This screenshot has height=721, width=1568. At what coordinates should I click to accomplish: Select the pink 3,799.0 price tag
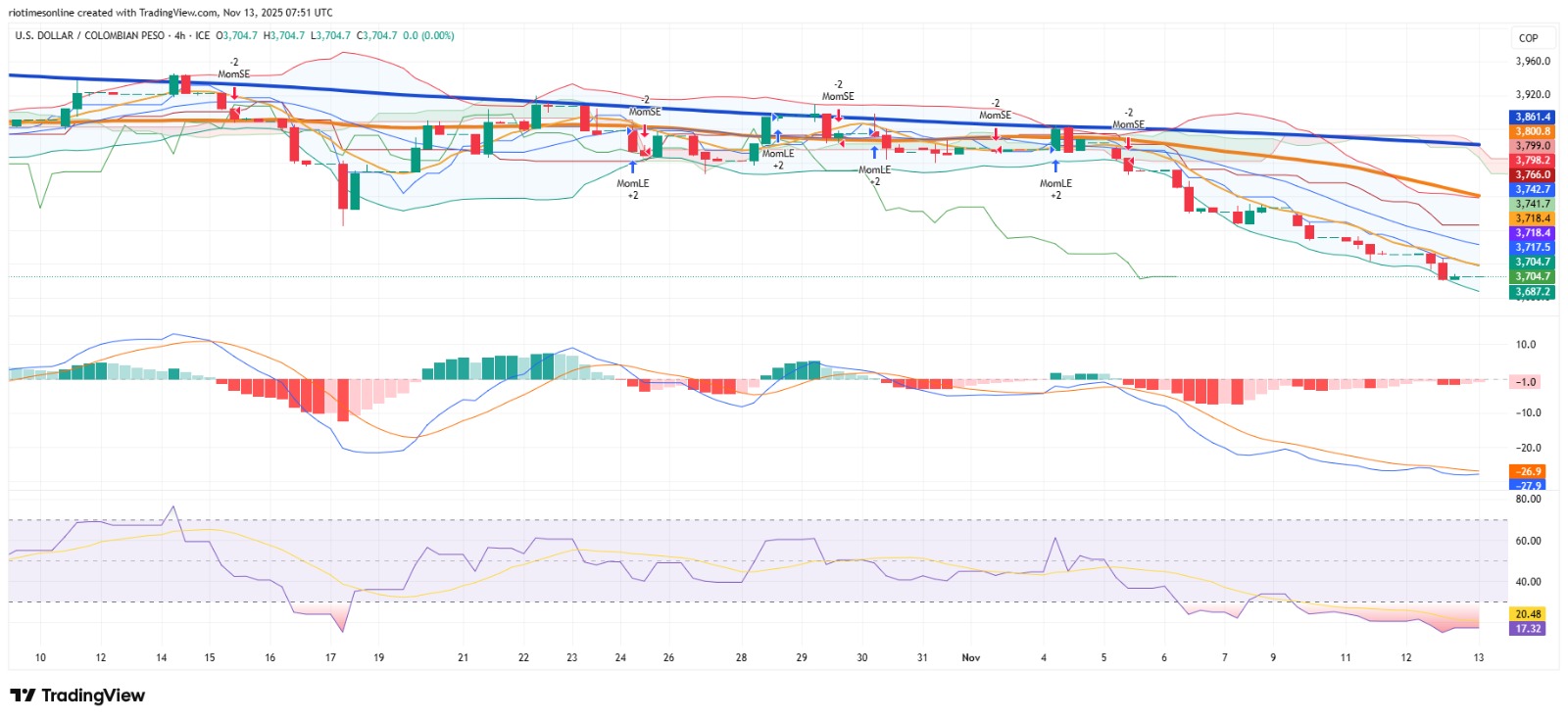tap(1533, 146)
